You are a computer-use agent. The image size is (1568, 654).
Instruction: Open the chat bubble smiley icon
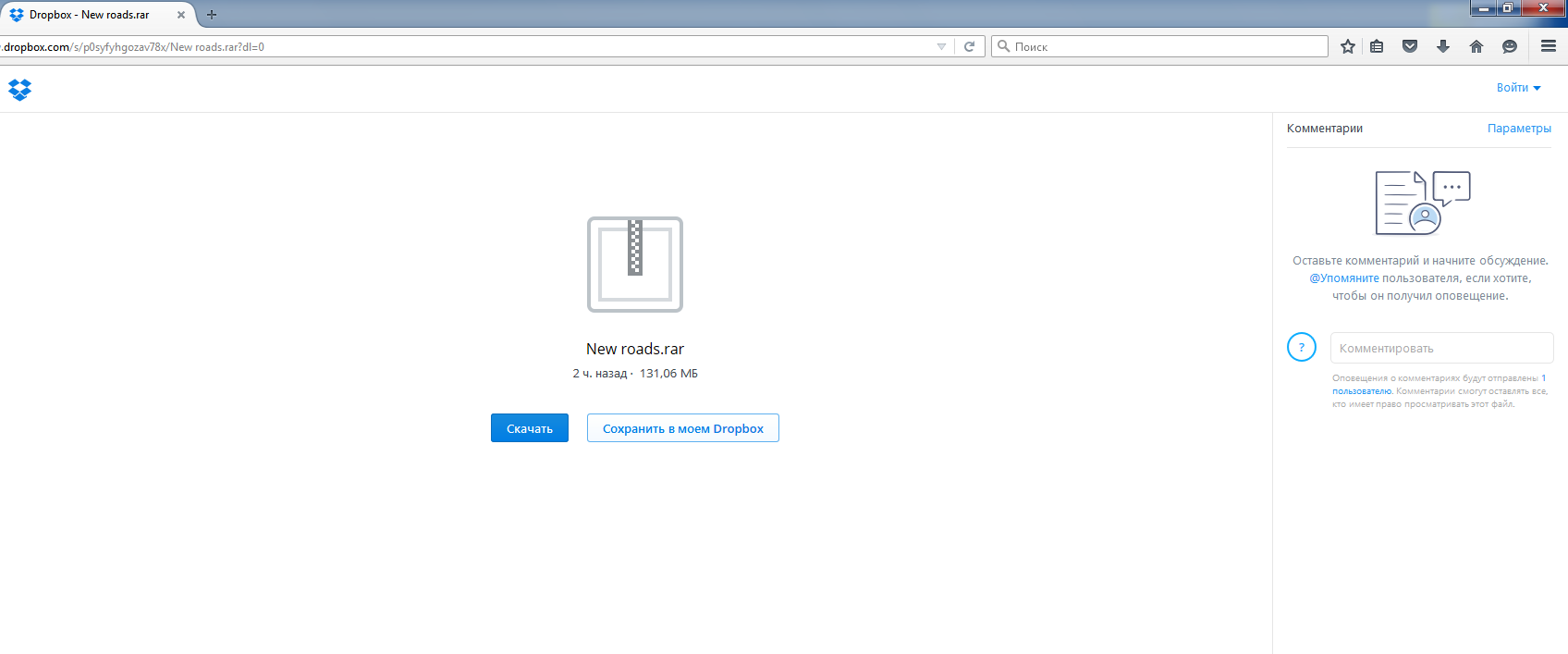(1510, 46)
